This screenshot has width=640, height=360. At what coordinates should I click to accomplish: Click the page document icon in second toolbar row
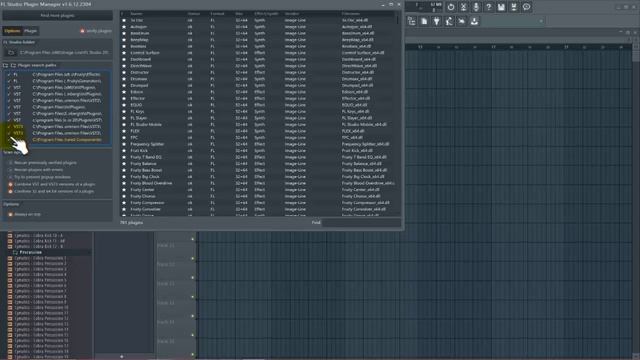424,21
